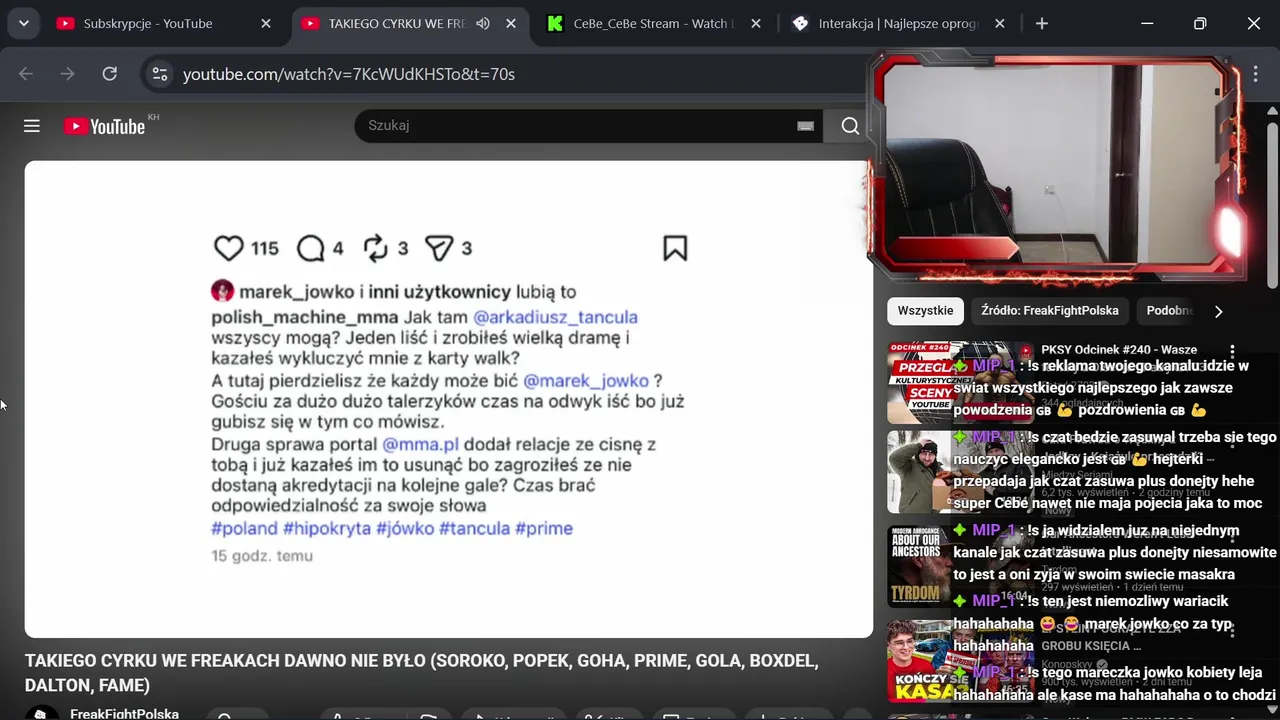Close the Interakcja tab
Screen dimensions: 1280x720
pos(1000,23)
